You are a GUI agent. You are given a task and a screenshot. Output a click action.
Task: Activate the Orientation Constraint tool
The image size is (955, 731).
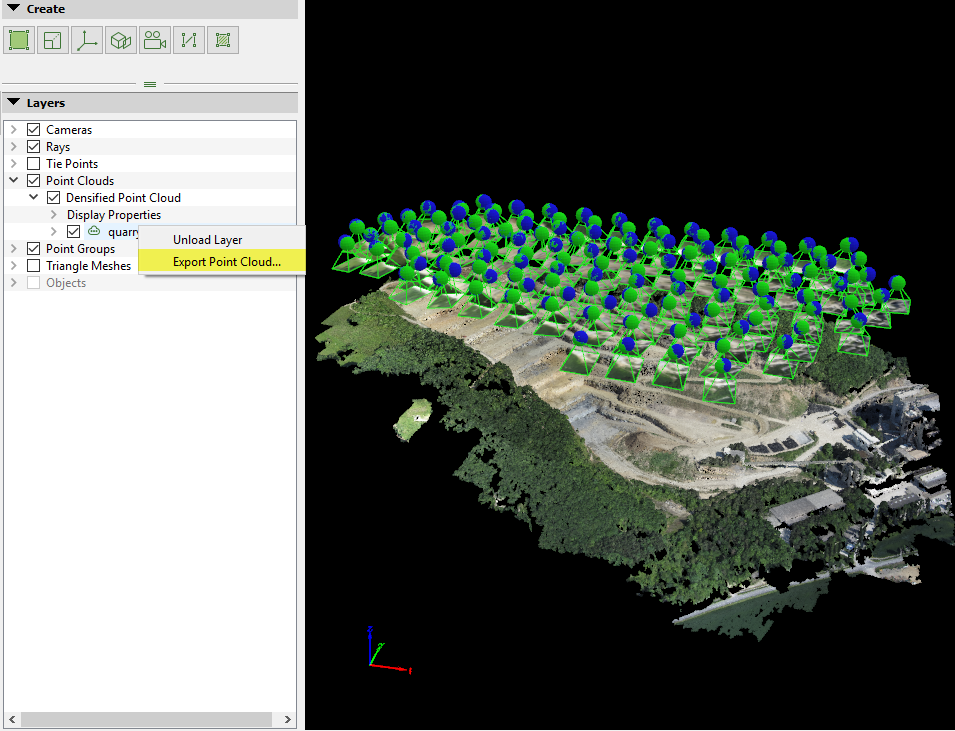point(86,39)
